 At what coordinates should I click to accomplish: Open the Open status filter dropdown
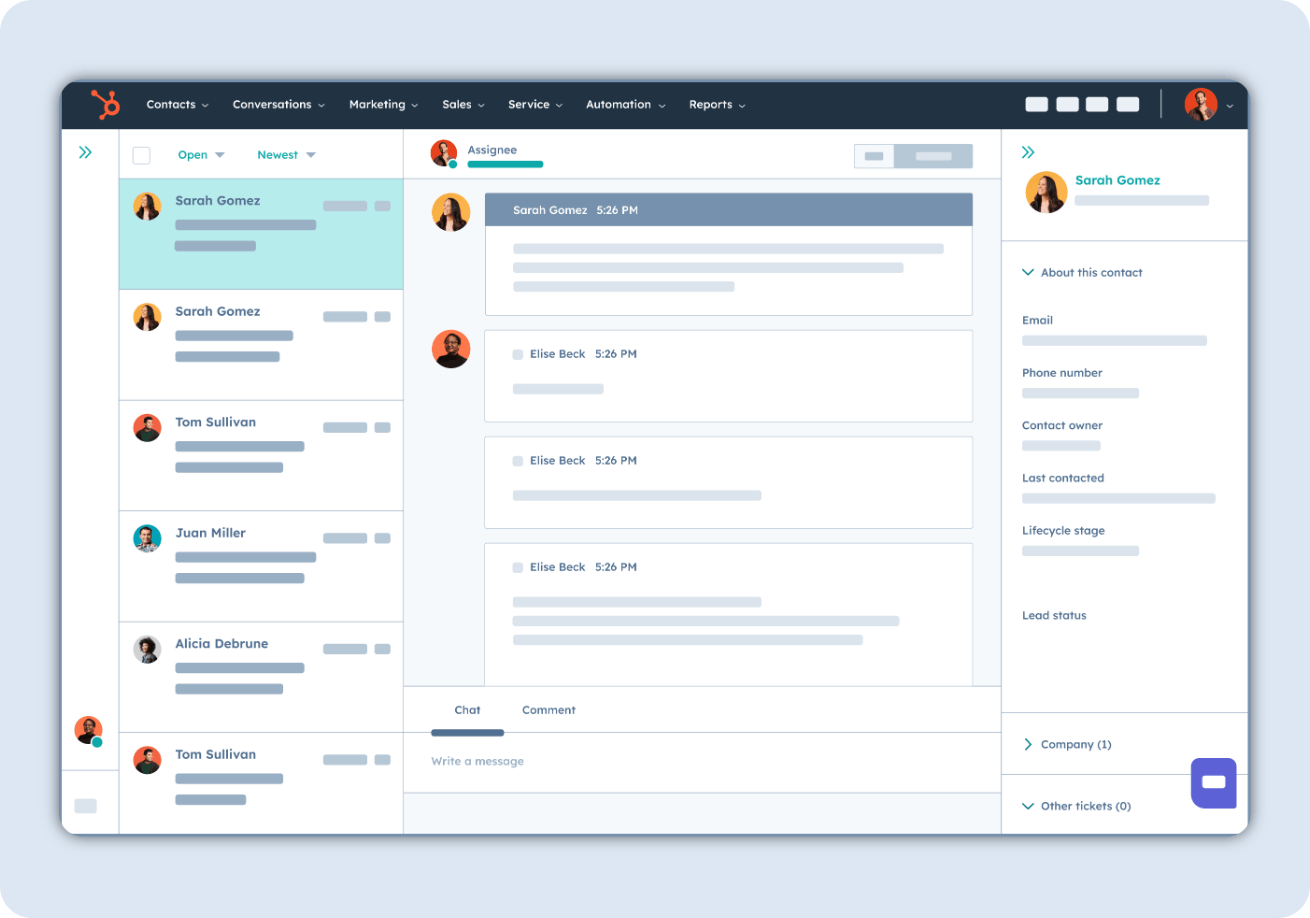pyautogui.click(x=201, y=155)
